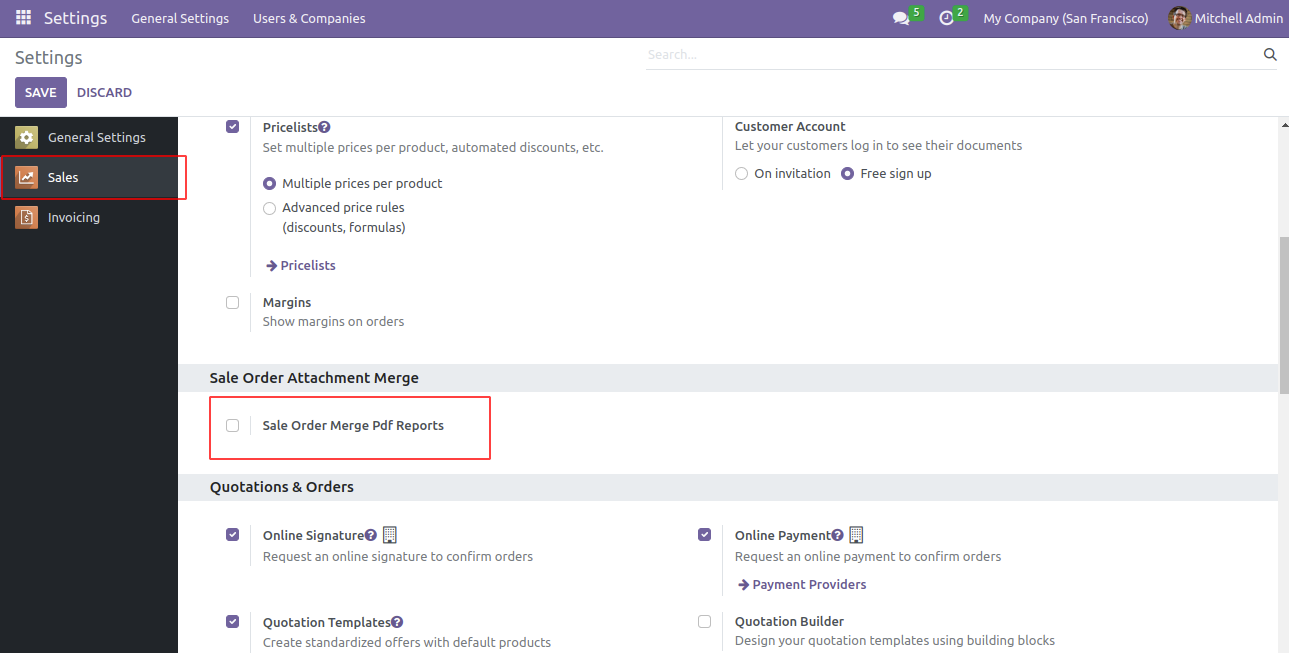Click 'Request an online signature to confirm orders'
This screenshot has height=653, width=1289.
[398, 556]
